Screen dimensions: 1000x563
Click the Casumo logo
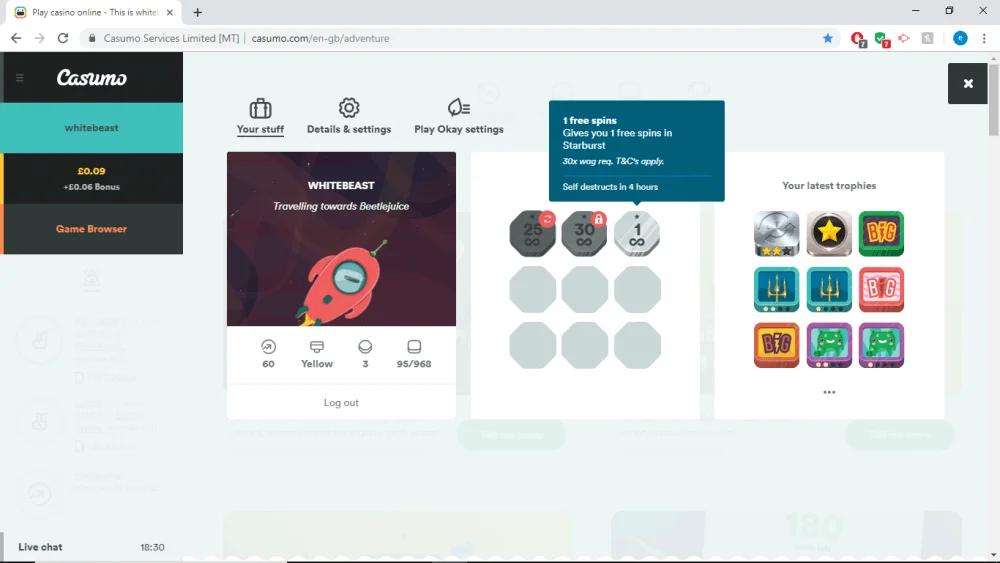click(x=92, y=78)
